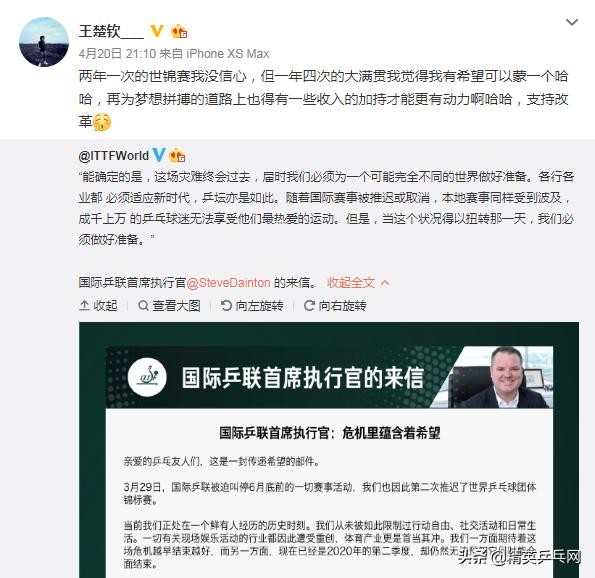Screen dimensions: 595x578
Task: Rotate the image left with 向左旋转
Action: pos(252,306)
